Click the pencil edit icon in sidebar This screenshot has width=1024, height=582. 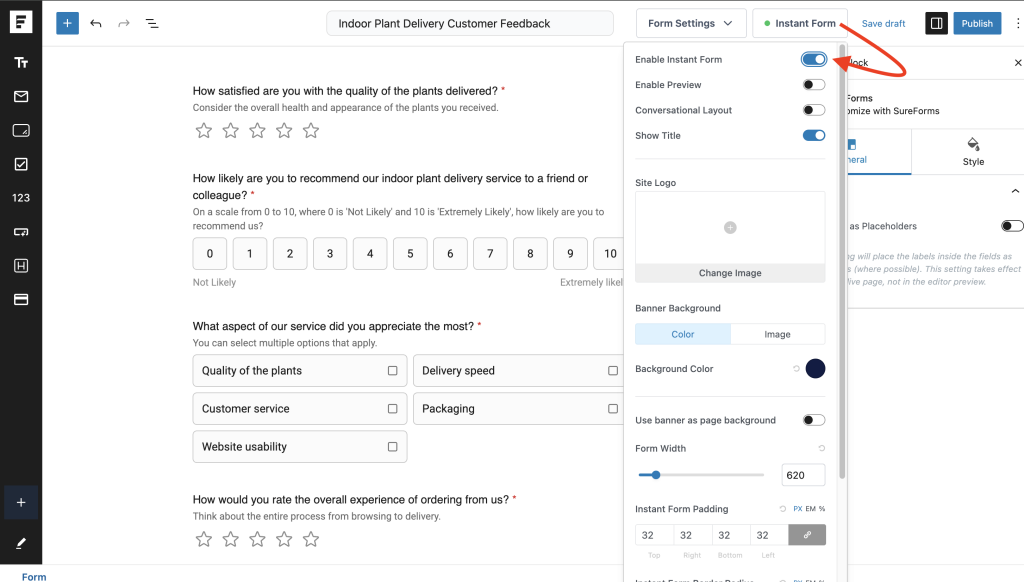(21, 543)
